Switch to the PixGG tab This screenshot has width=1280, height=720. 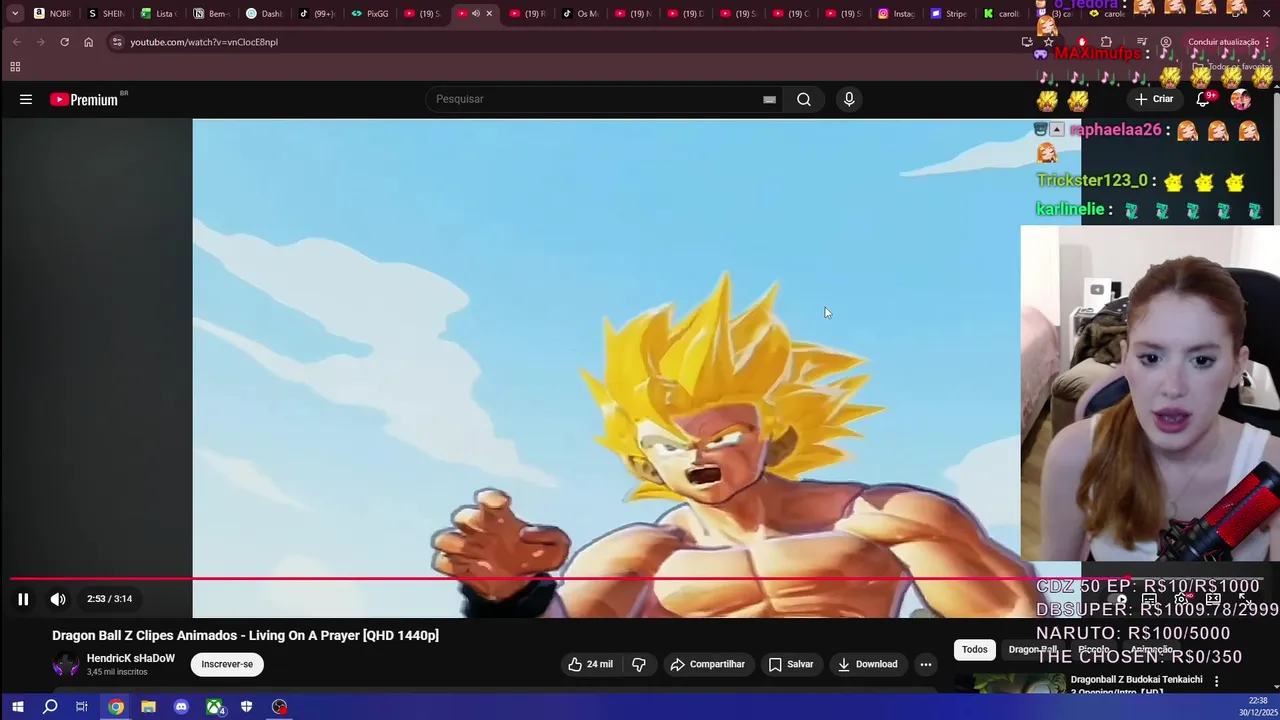(370, 13)
